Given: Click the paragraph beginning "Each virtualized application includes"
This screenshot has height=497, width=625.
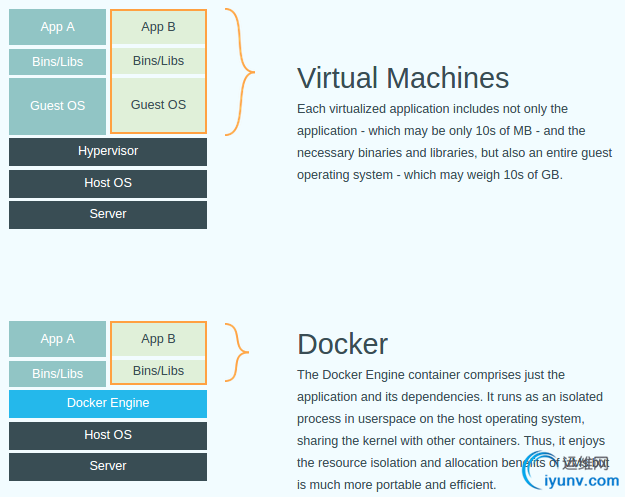Looking at the screenshot, I should pyautogui.click(x=454, y=142).
